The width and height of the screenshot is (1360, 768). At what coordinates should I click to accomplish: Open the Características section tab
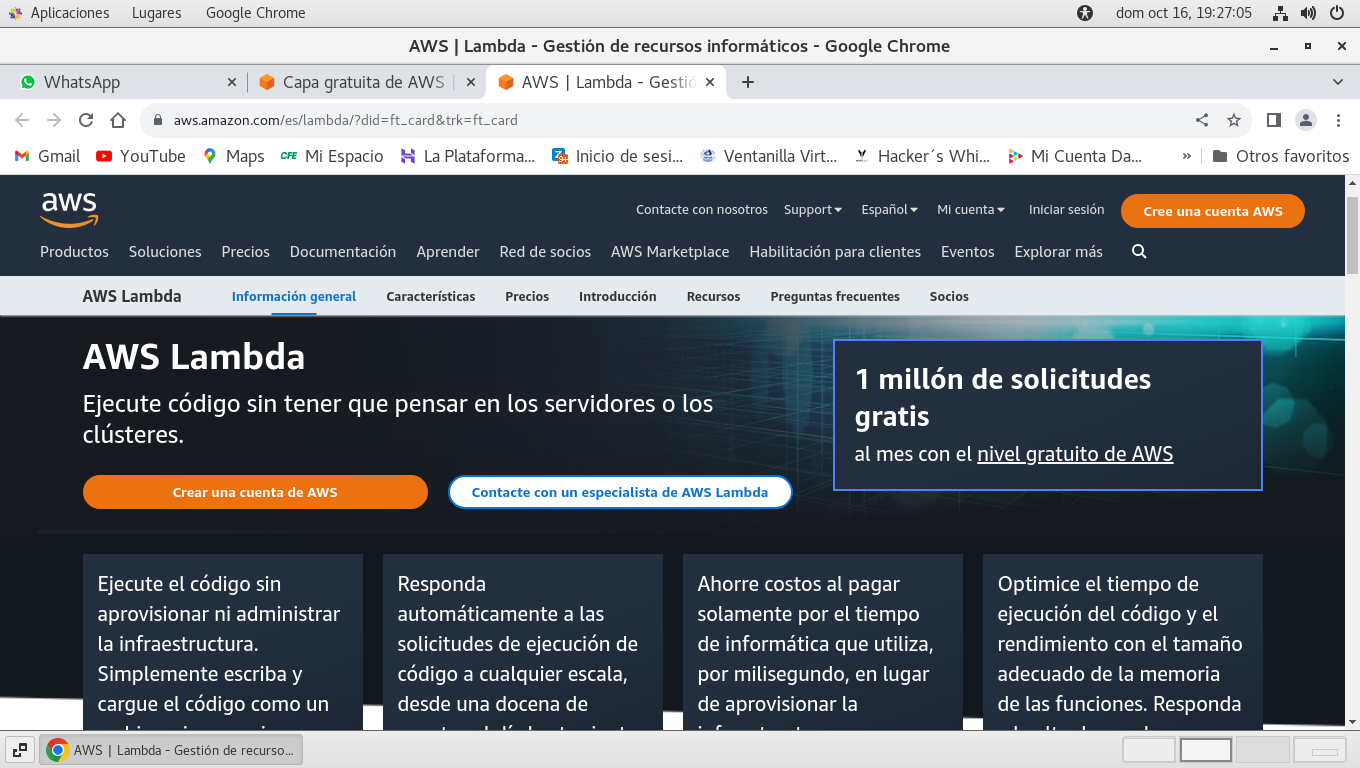(430, 296)
